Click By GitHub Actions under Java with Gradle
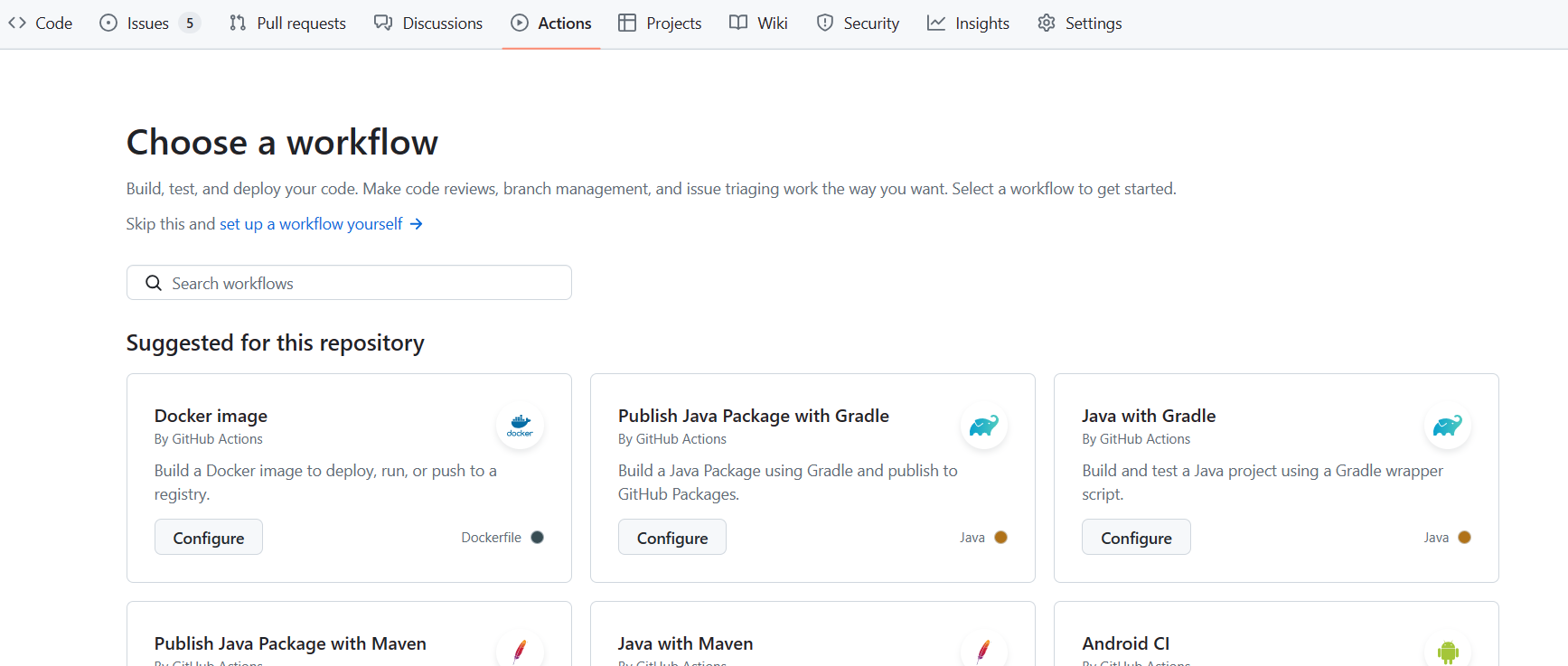 pos(1136,439)
